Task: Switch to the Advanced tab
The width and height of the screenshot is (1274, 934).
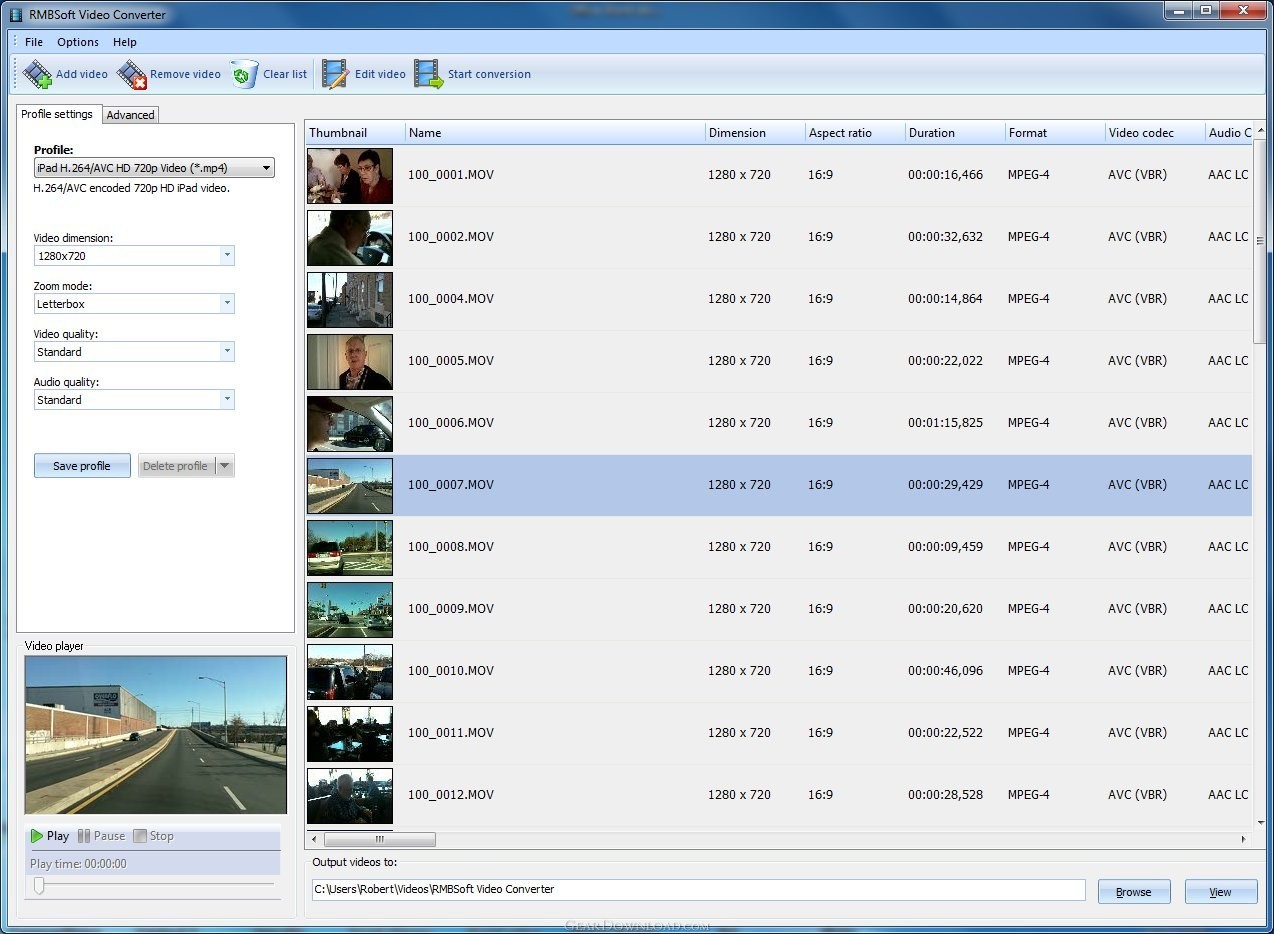Action: [x=130, y=115]
